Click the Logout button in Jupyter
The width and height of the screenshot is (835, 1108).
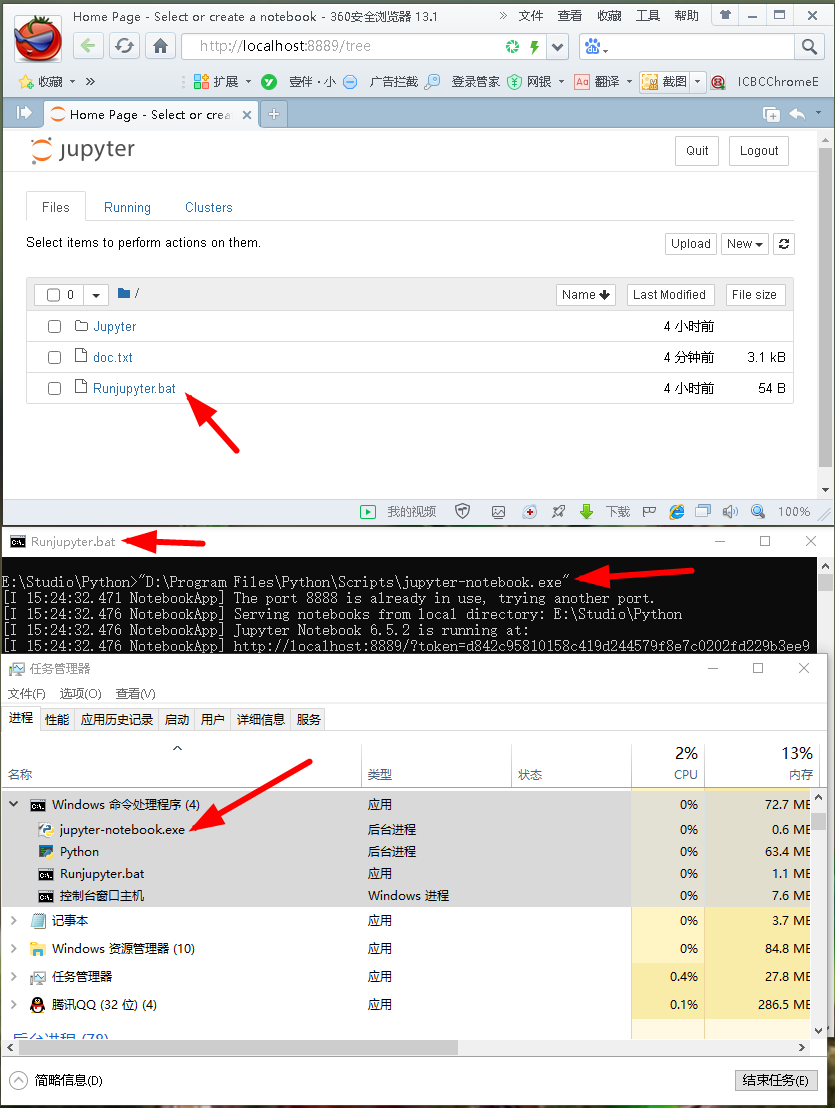(759, 151)
